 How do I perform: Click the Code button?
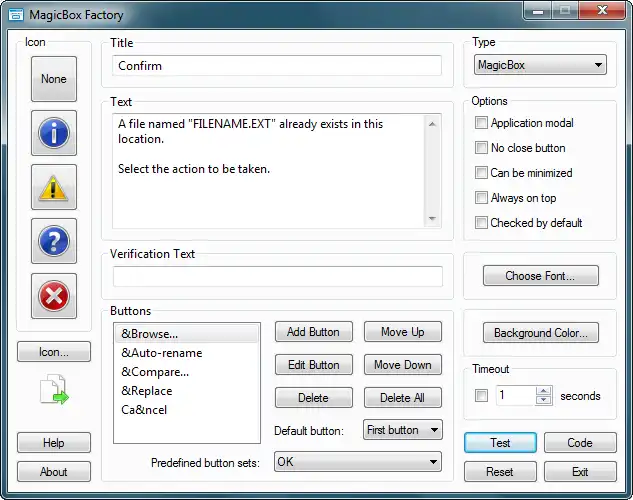580,443
